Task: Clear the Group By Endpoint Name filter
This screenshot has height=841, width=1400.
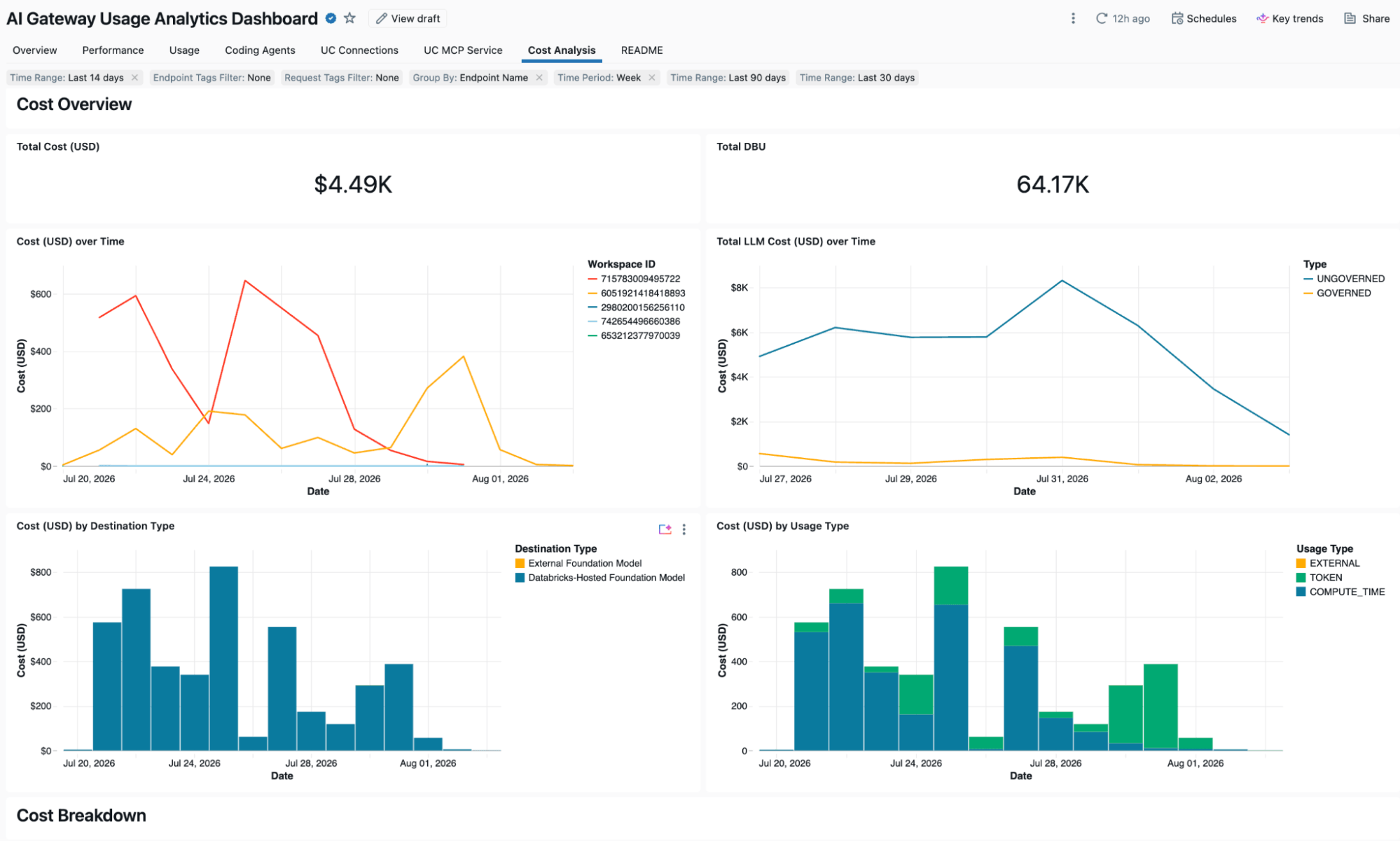Action: point(539,78)
